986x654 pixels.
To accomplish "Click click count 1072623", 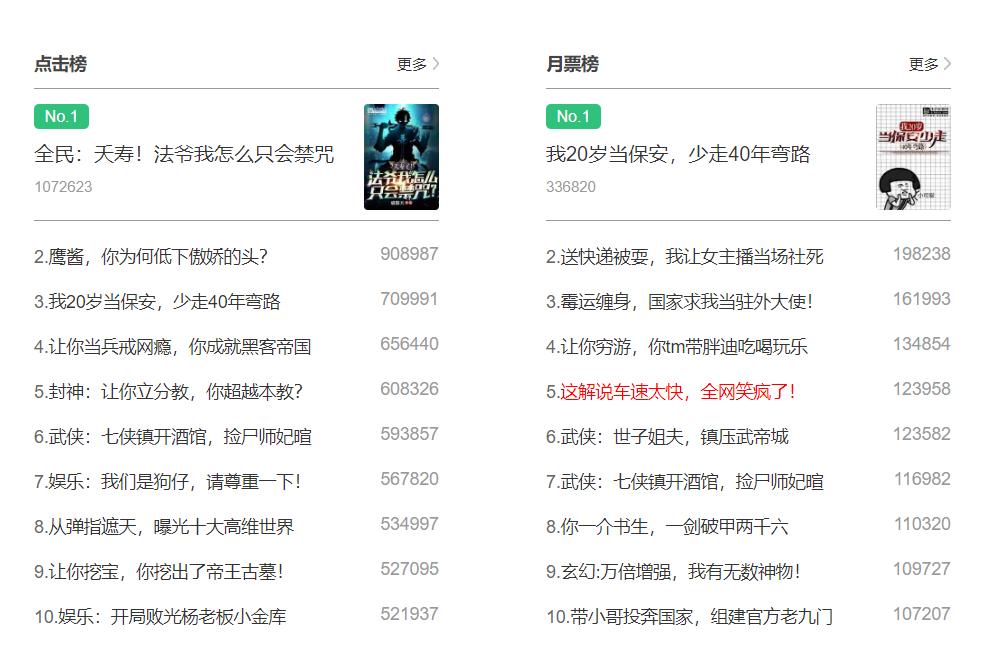I will coord(63,187).
